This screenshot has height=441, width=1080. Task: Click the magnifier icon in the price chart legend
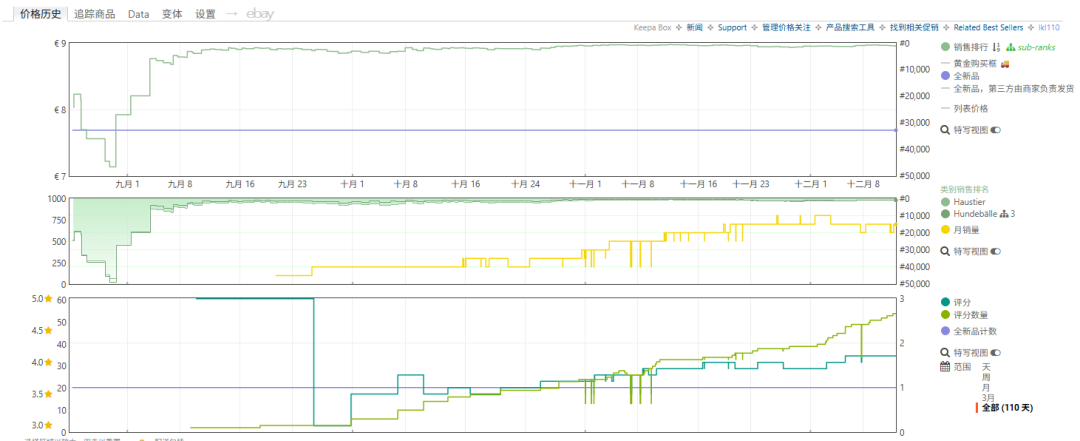(945, 130)
